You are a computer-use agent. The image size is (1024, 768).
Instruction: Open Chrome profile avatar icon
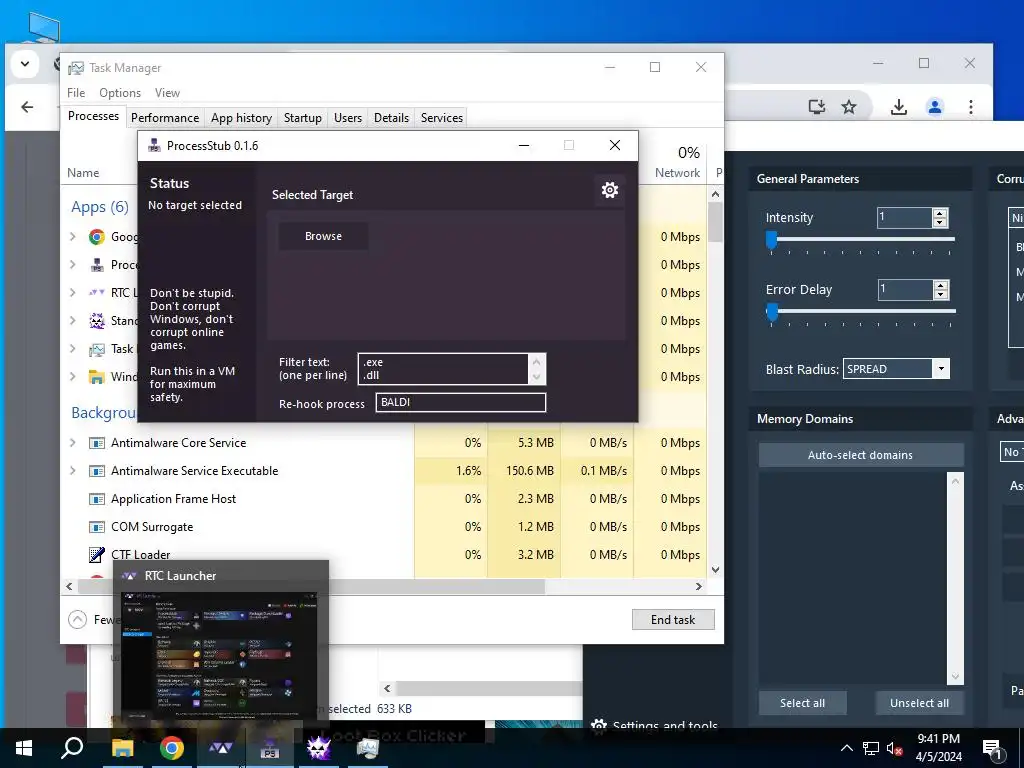pos(935,107)
